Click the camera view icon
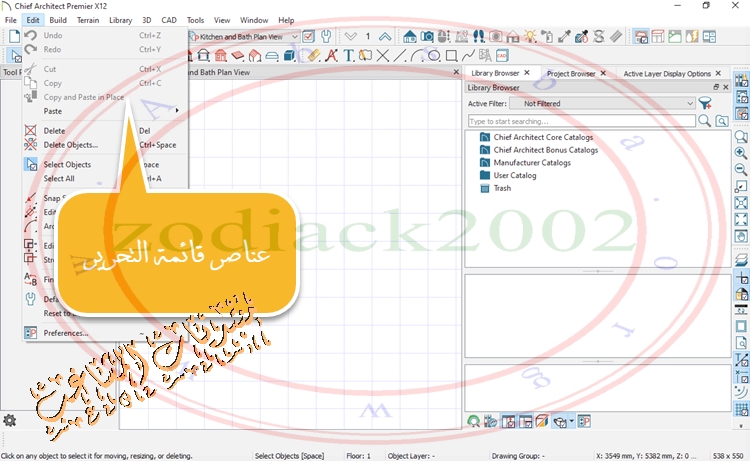 click(427, 36)
